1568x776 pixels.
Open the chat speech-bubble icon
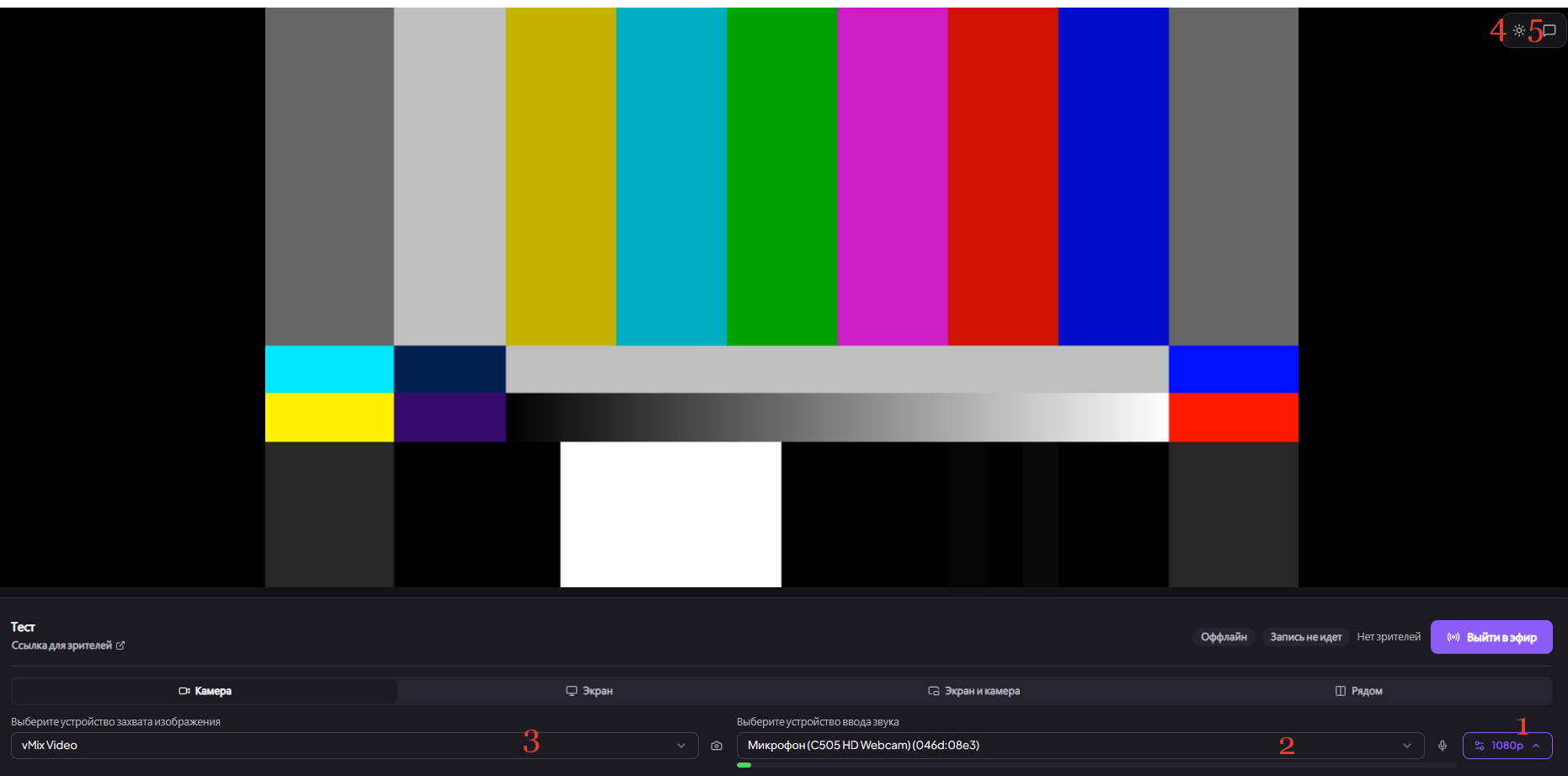1549,30
